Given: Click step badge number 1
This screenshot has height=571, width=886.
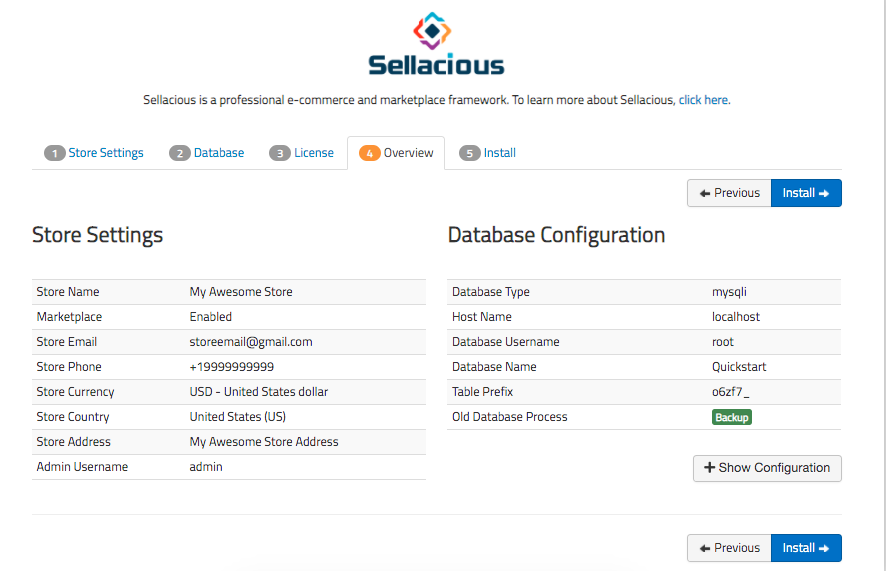Looking at the screenshot, I should pos(55,153).
